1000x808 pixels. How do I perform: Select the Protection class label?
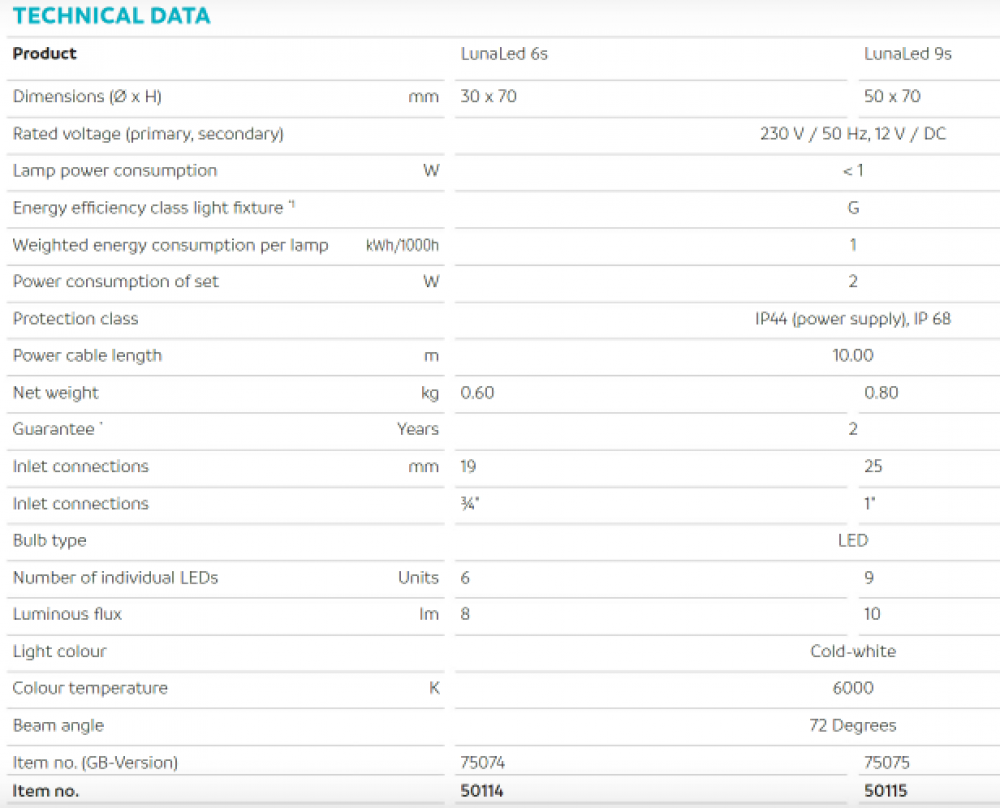coord(75,318)
